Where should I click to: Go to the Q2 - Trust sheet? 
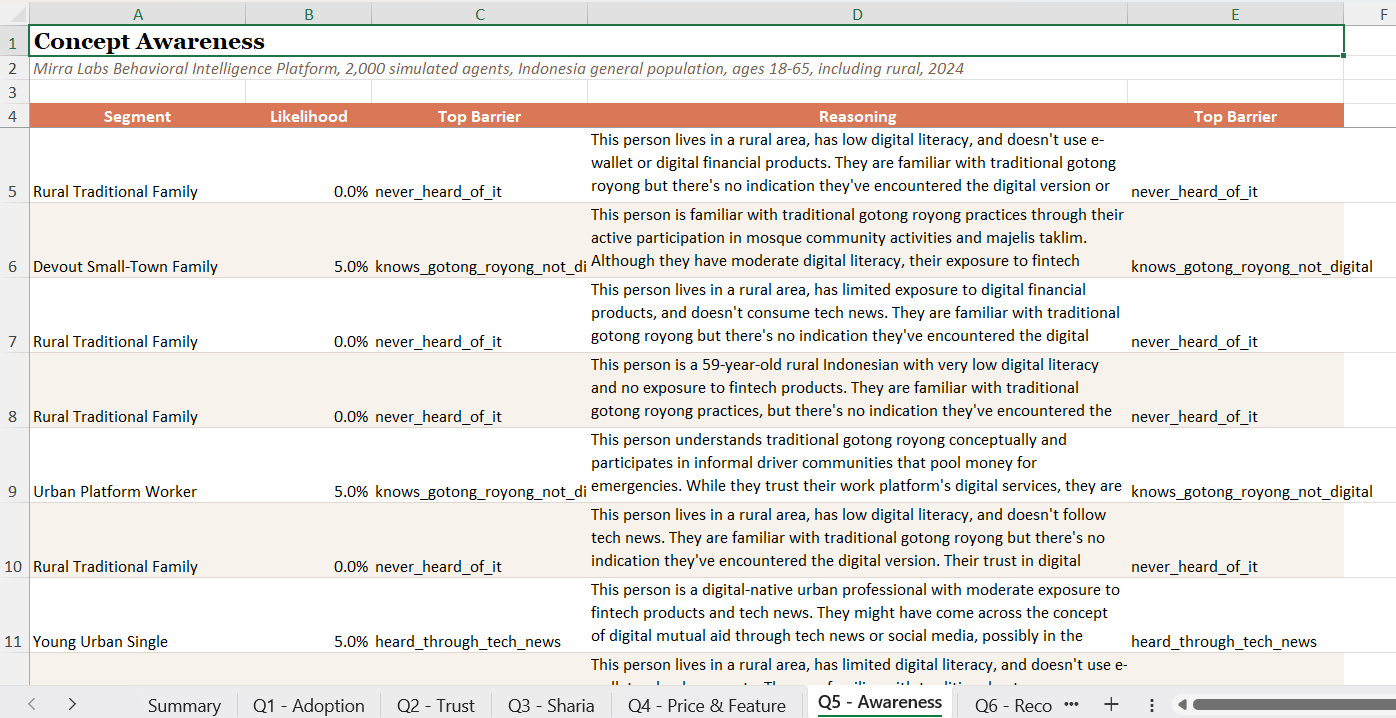point(435,705)
